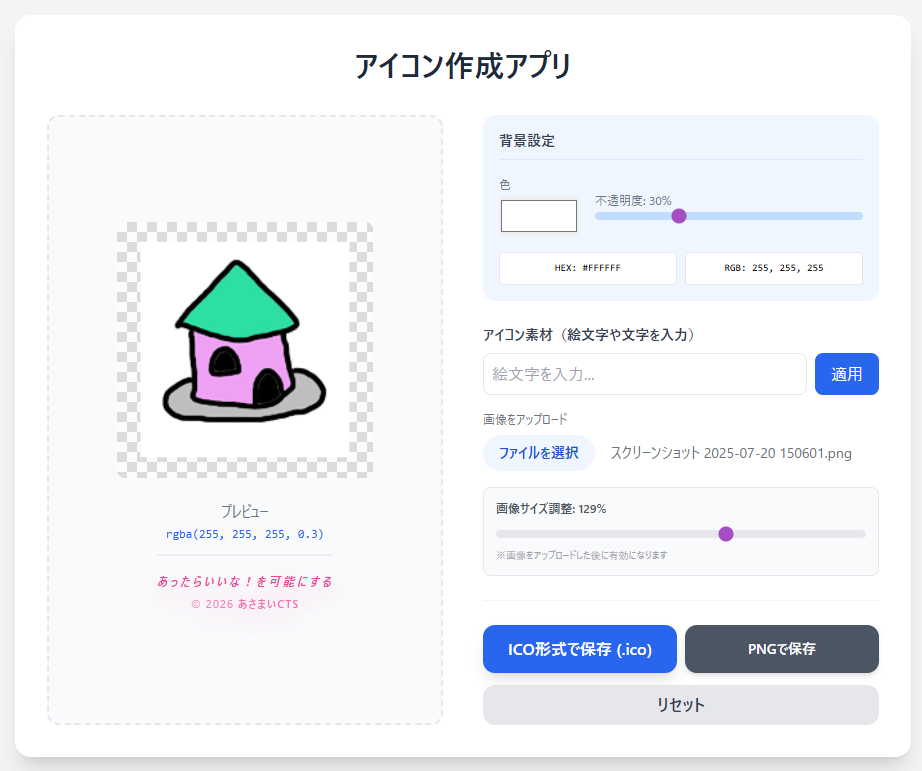Save the icon as PNG
This screenshot has width=922, height=771.
click(781, 648)
